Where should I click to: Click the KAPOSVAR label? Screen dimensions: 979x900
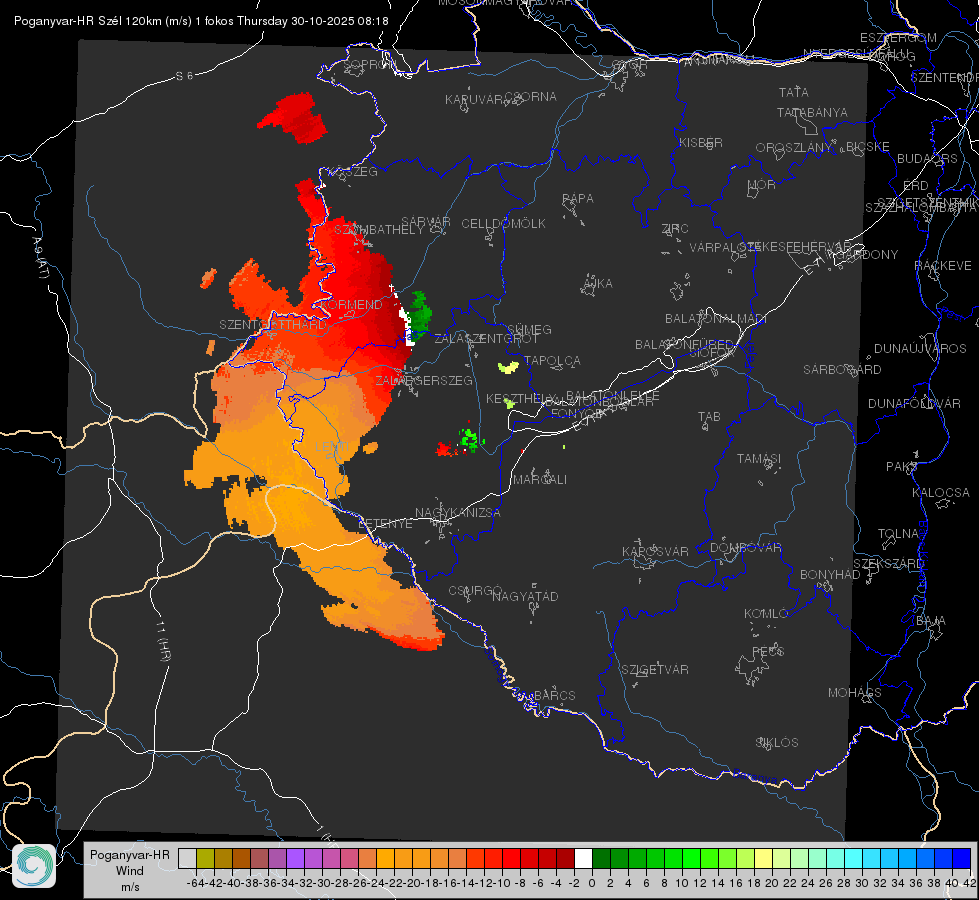click(655, 552)
